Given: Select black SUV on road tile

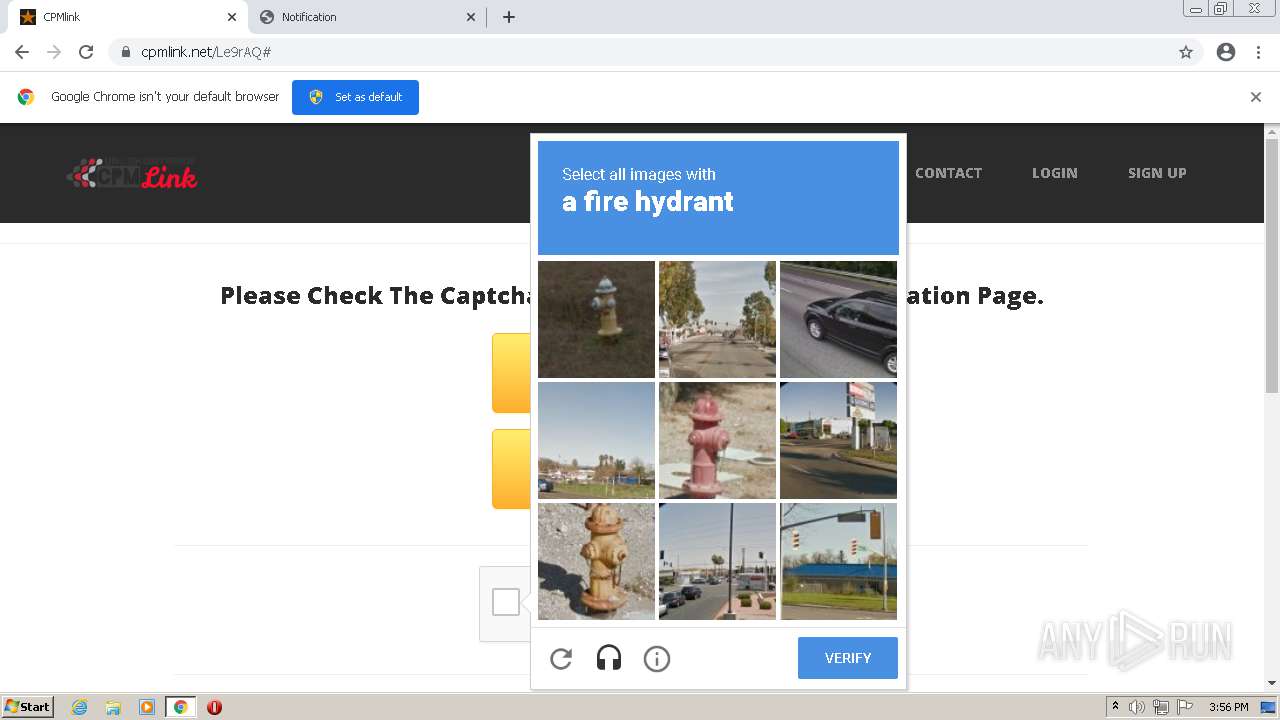Looking at the screenshot, I should (x=838, y=319).
